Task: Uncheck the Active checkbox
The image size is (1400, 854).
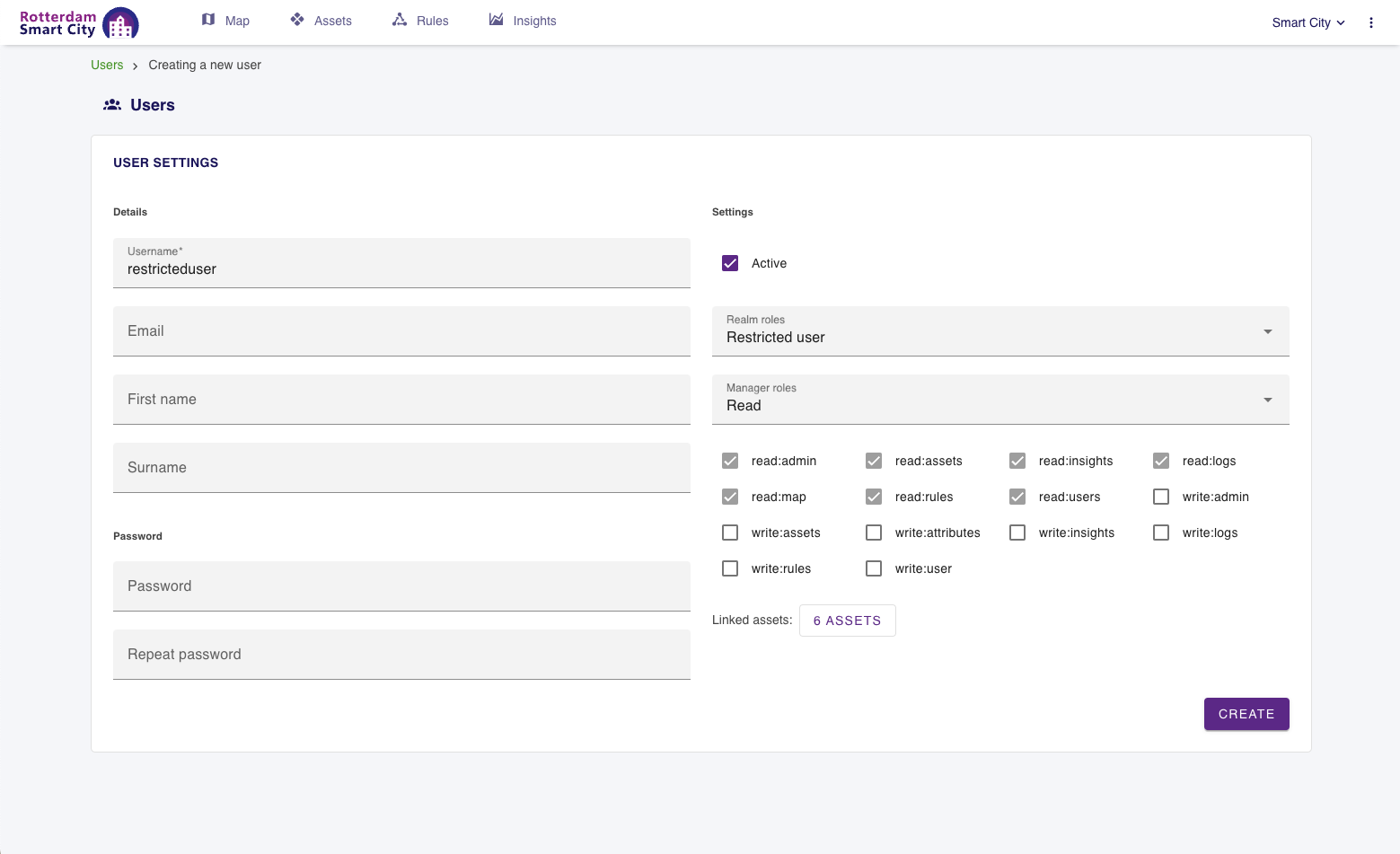Action: (x=730, y=263)
